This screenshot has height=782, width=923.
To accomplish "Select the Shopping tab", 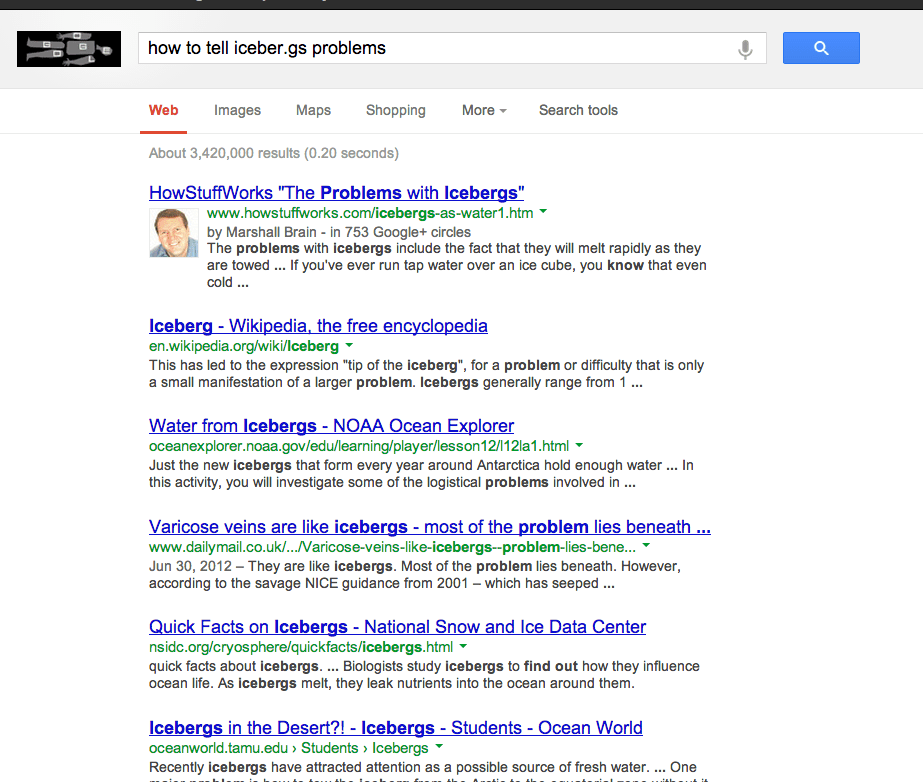I will tap(395, 110).
